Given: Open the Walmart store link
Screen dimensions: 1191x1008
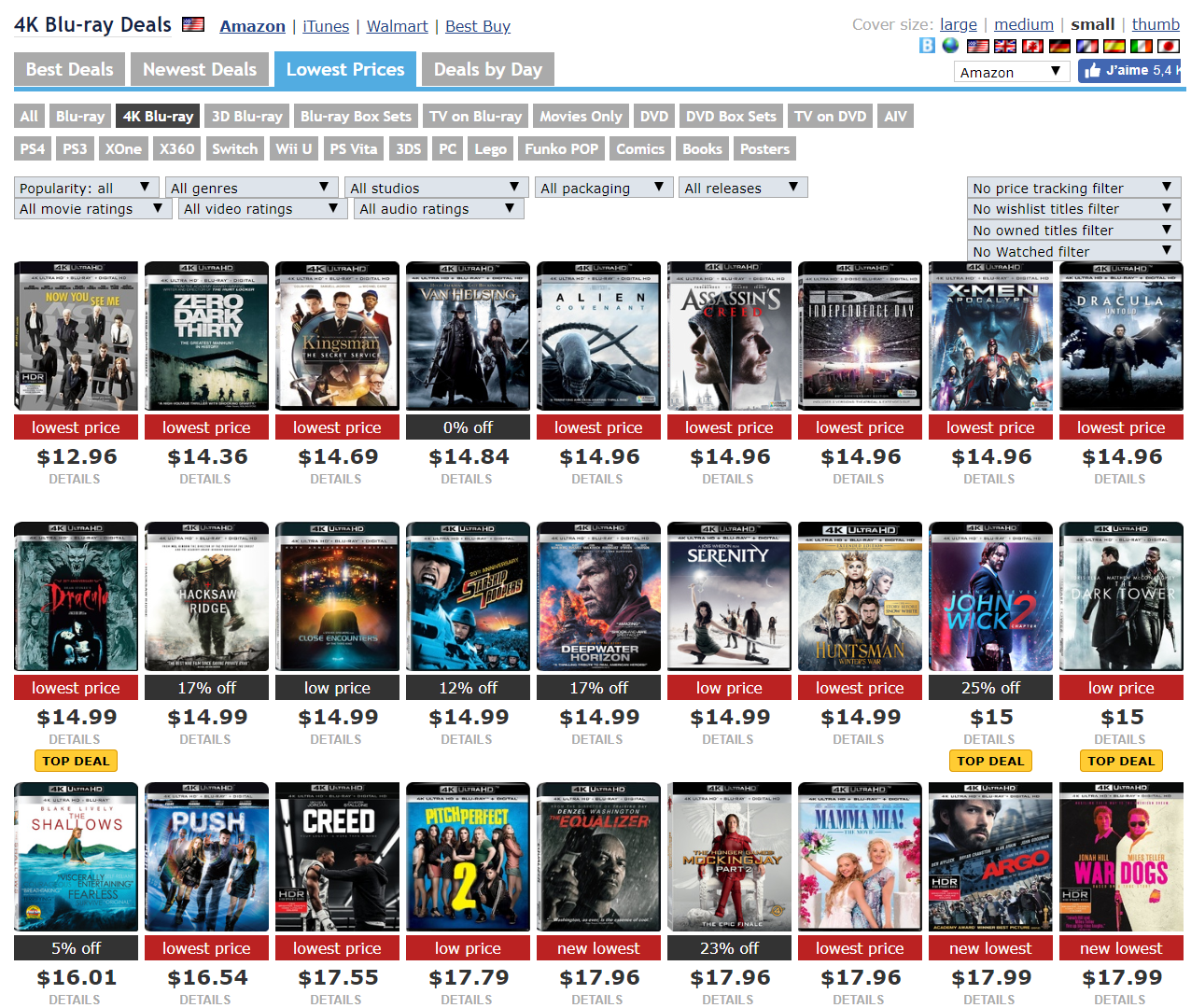Looking at the screenshot, I should click(397, 26).
